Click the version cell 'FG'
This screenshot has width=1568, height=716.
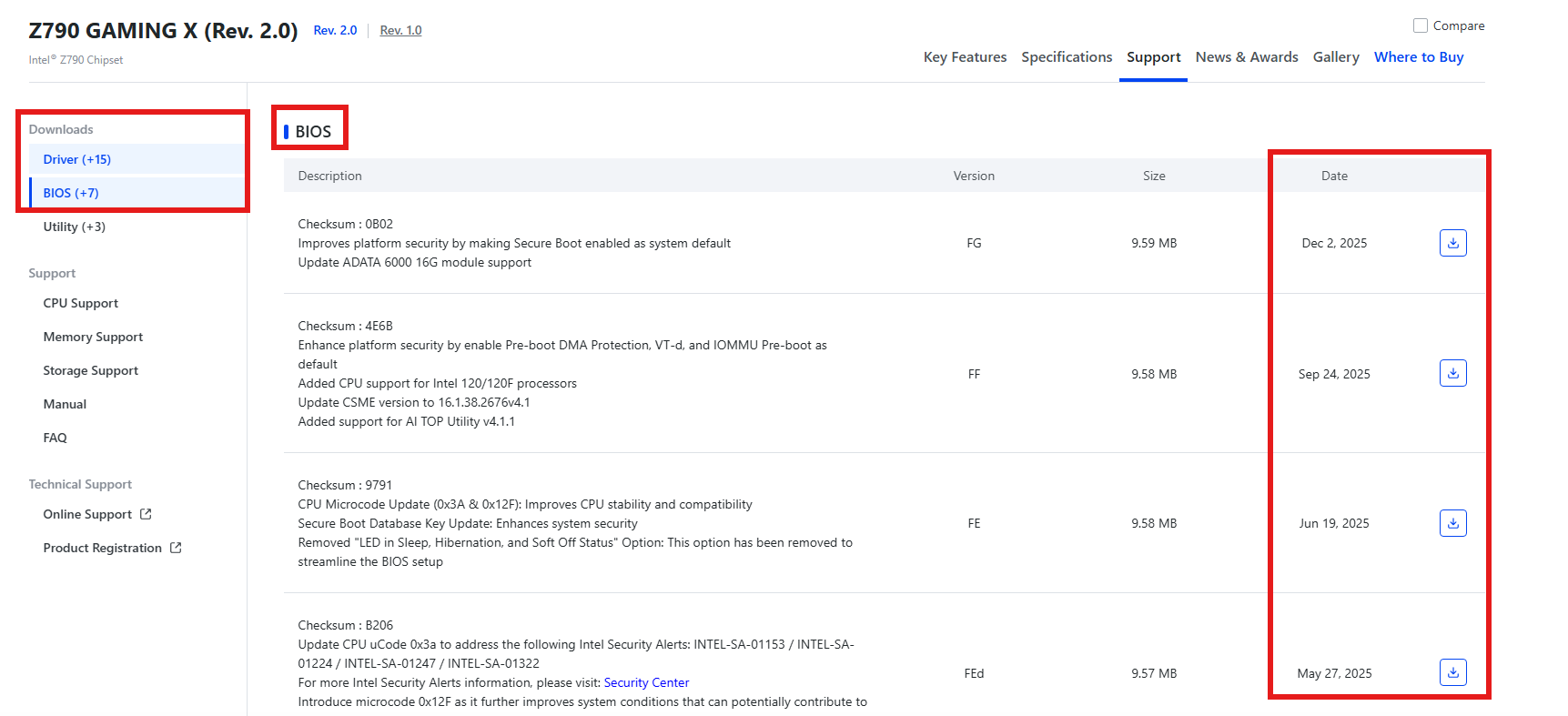(x=974, y=243)
